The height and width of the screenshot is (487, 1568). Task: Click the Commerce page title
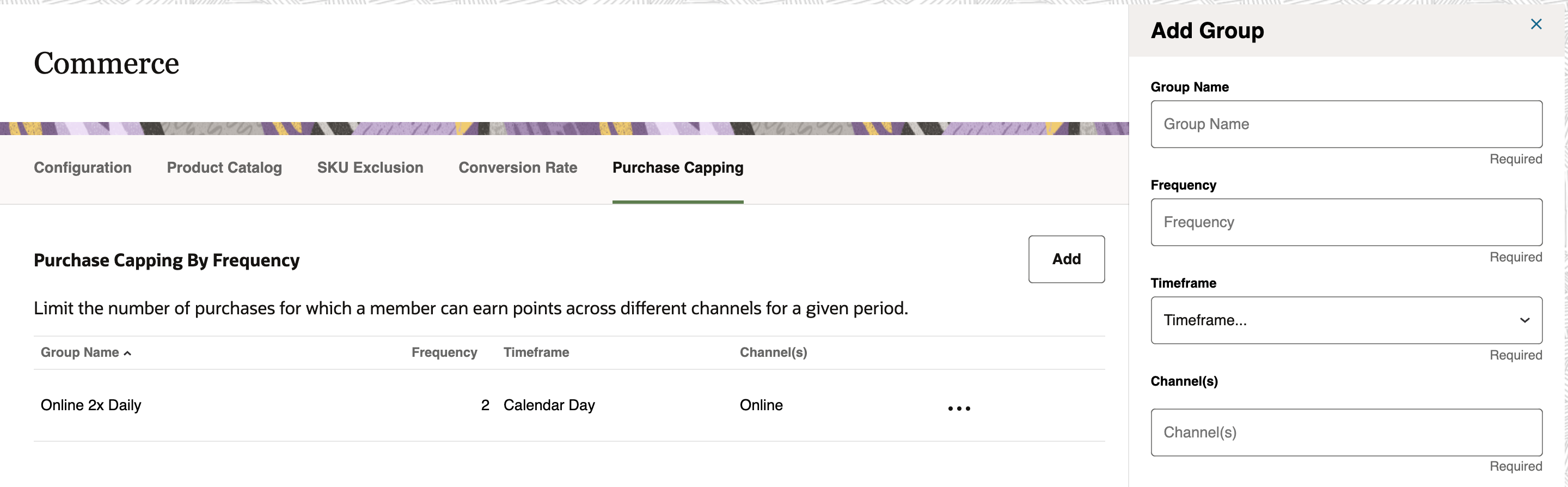107,63
